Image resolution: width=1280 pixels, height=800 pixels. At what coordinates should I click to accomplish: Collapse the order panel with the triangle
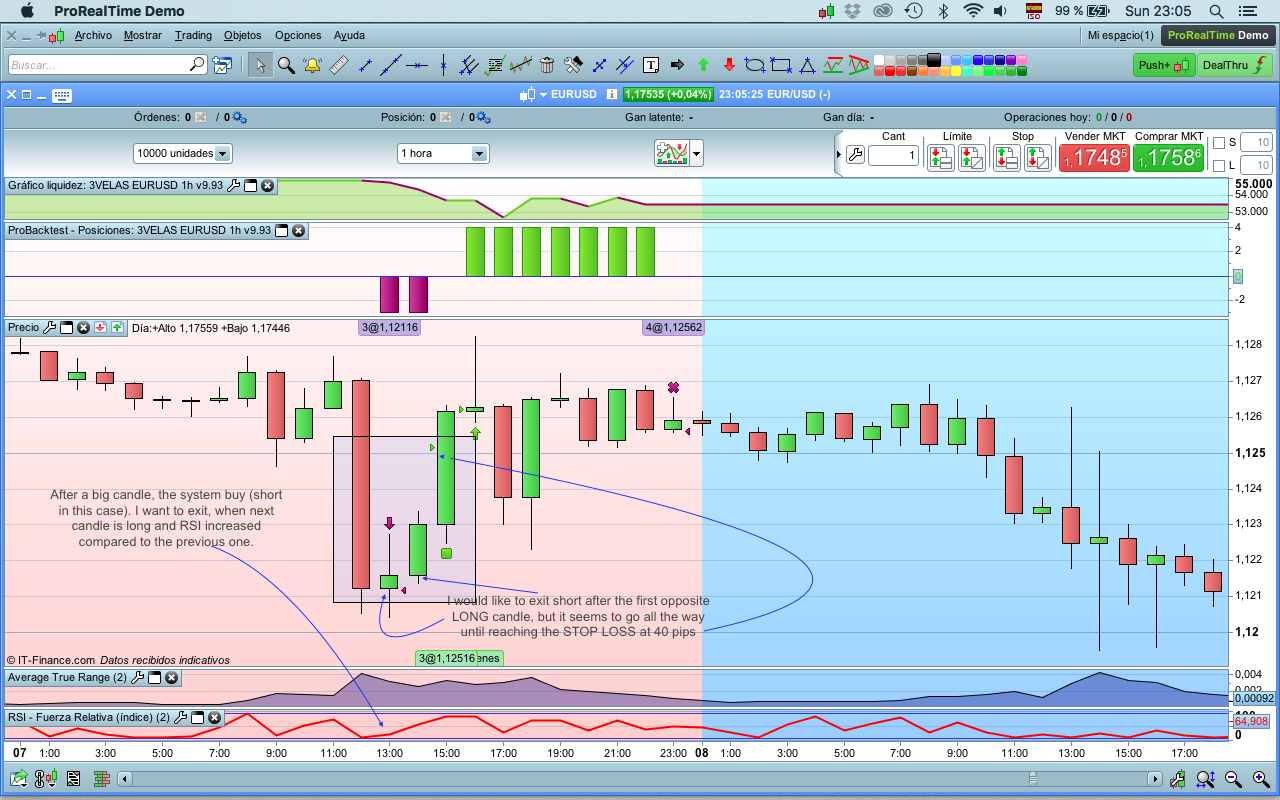tap(839, 155)
